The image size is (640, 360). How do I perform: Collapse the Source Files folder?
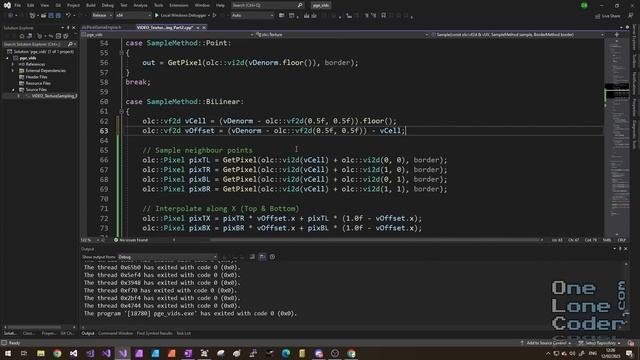[13, 90]
